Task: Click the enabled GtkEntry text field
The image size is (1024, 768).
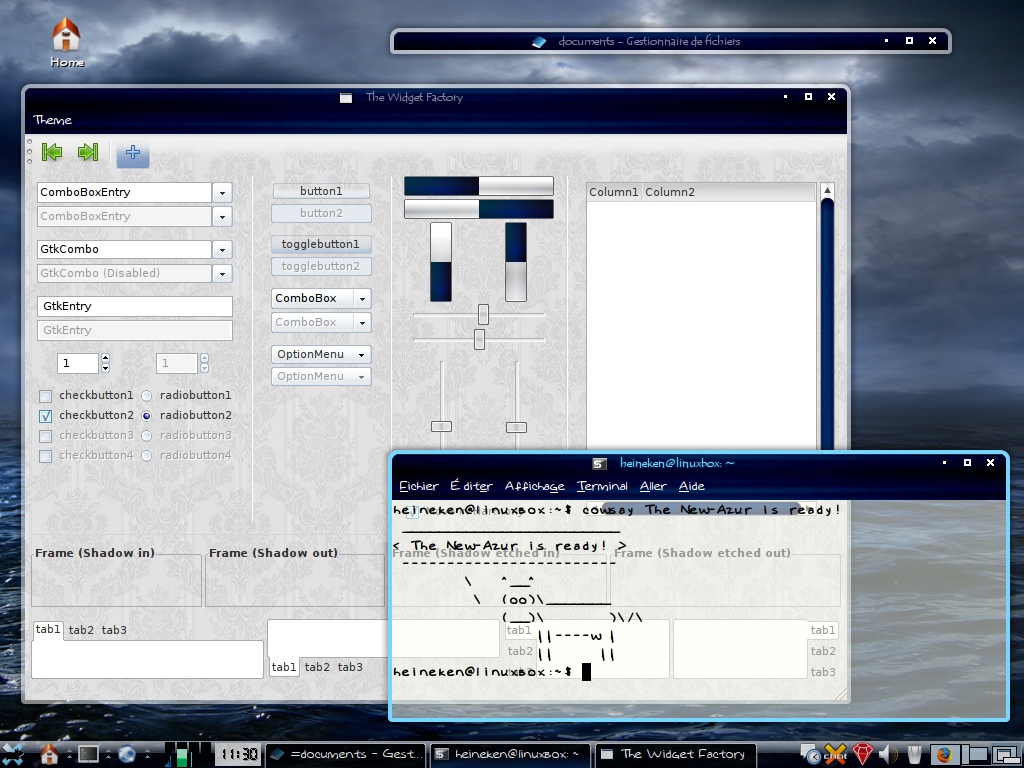Action: (135, 307)
